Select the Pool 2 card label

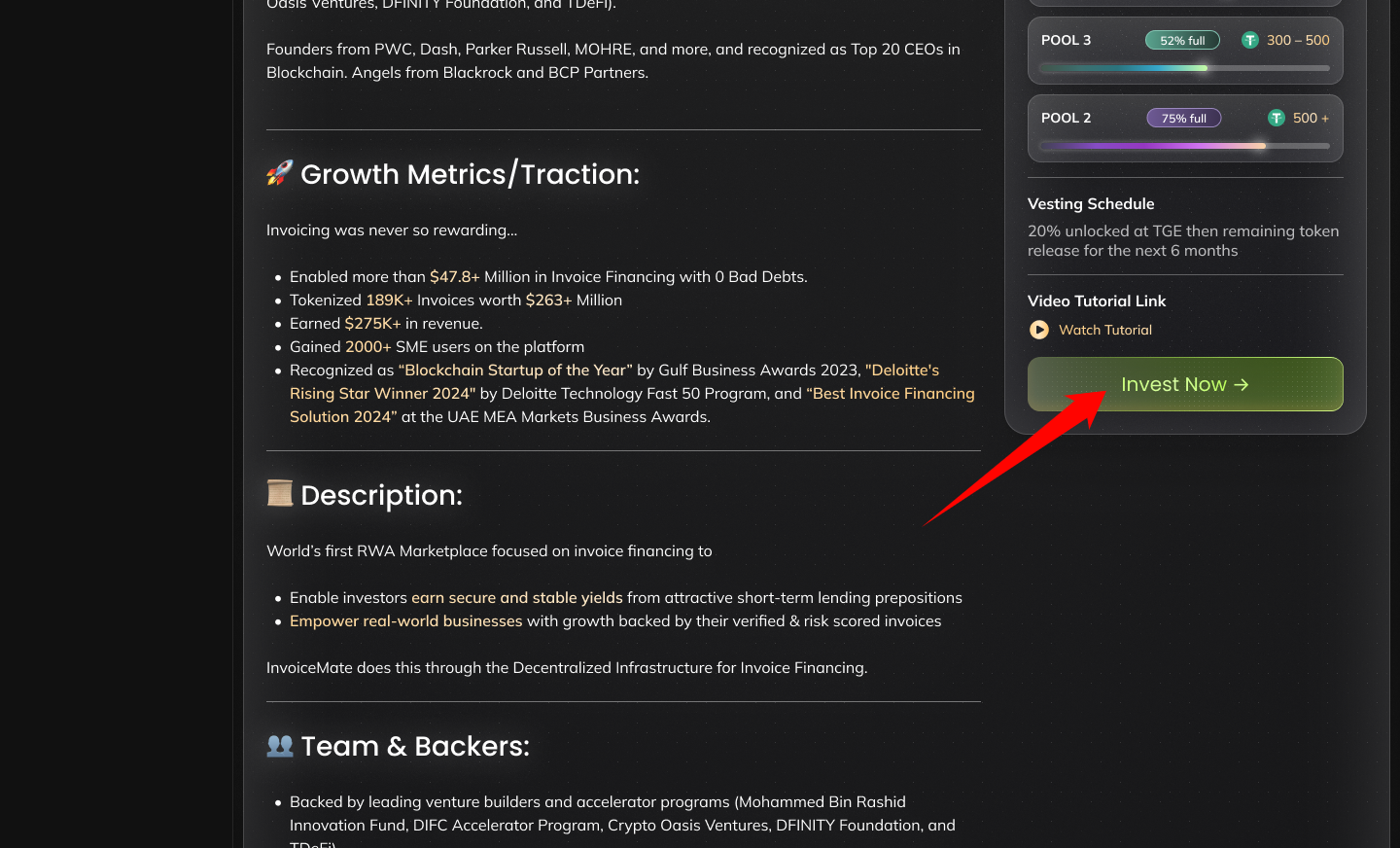pyautogui.click(x=1066, y=118)
